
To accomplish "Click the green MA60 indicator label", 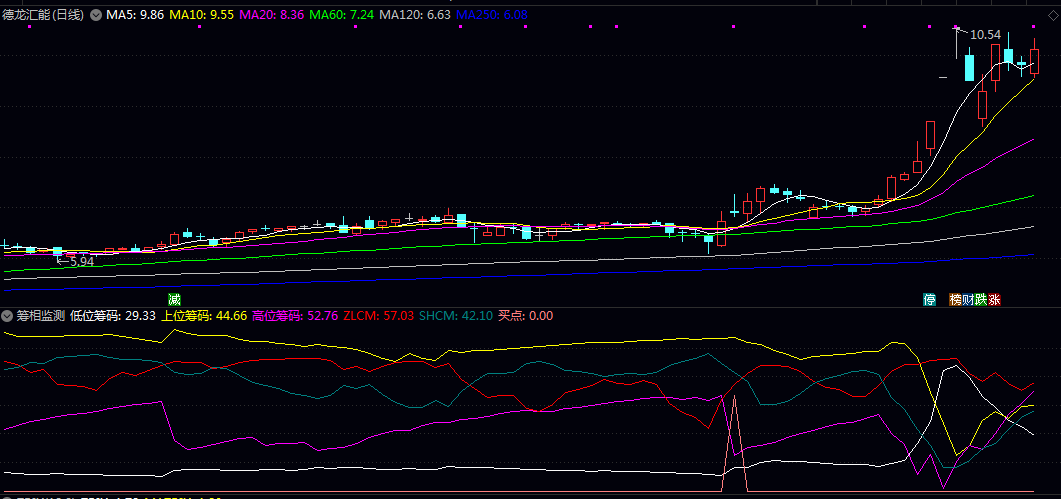I will click(342, 16).
